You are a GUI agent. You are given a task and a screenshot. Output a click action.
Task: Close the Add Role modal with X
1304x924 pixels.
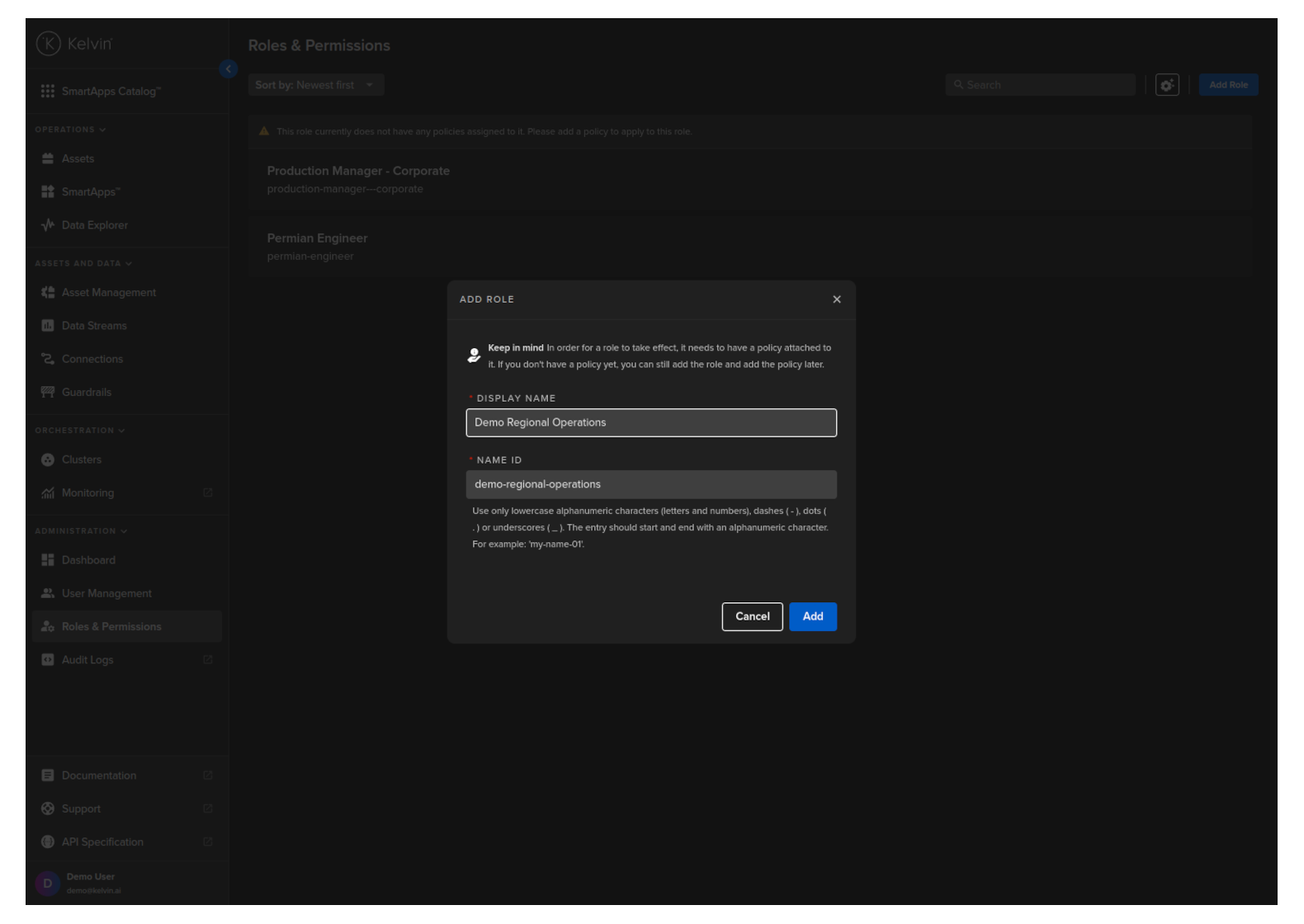click(837, 299)
